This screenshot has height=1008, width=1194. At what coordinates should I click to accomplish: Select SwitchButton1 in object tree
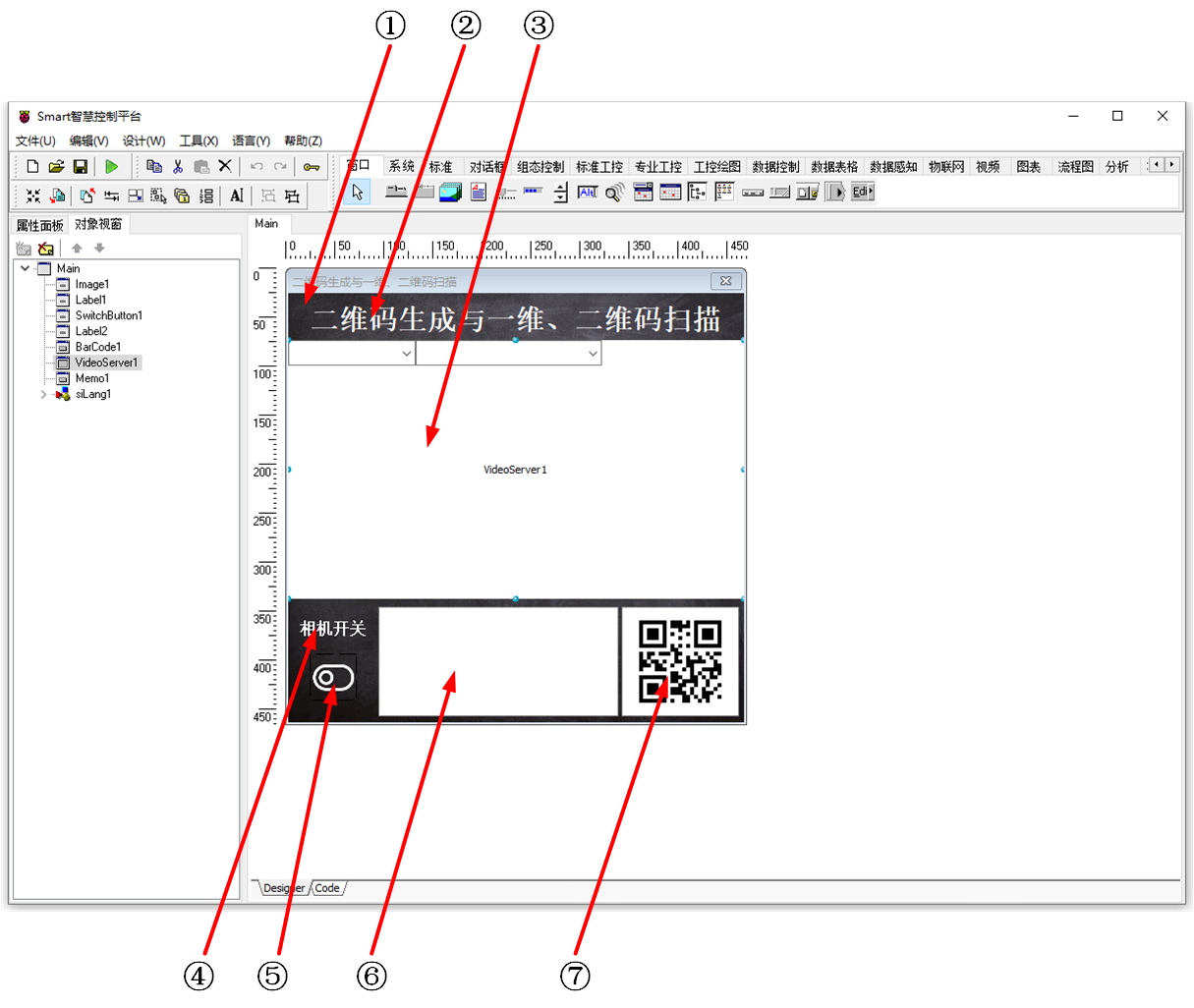click(108, 315)
